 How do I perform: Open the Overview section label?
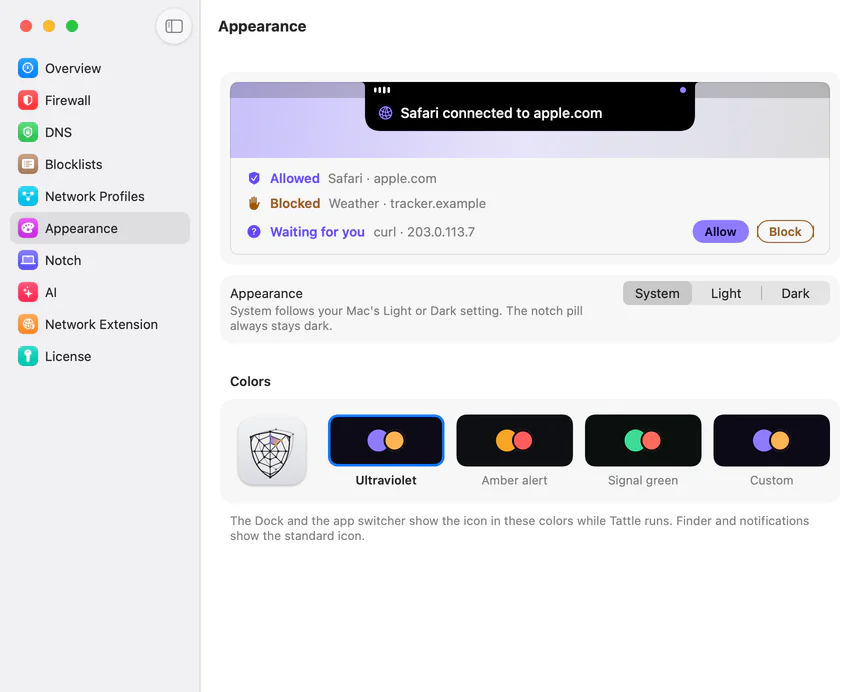[x=73, y=69]
